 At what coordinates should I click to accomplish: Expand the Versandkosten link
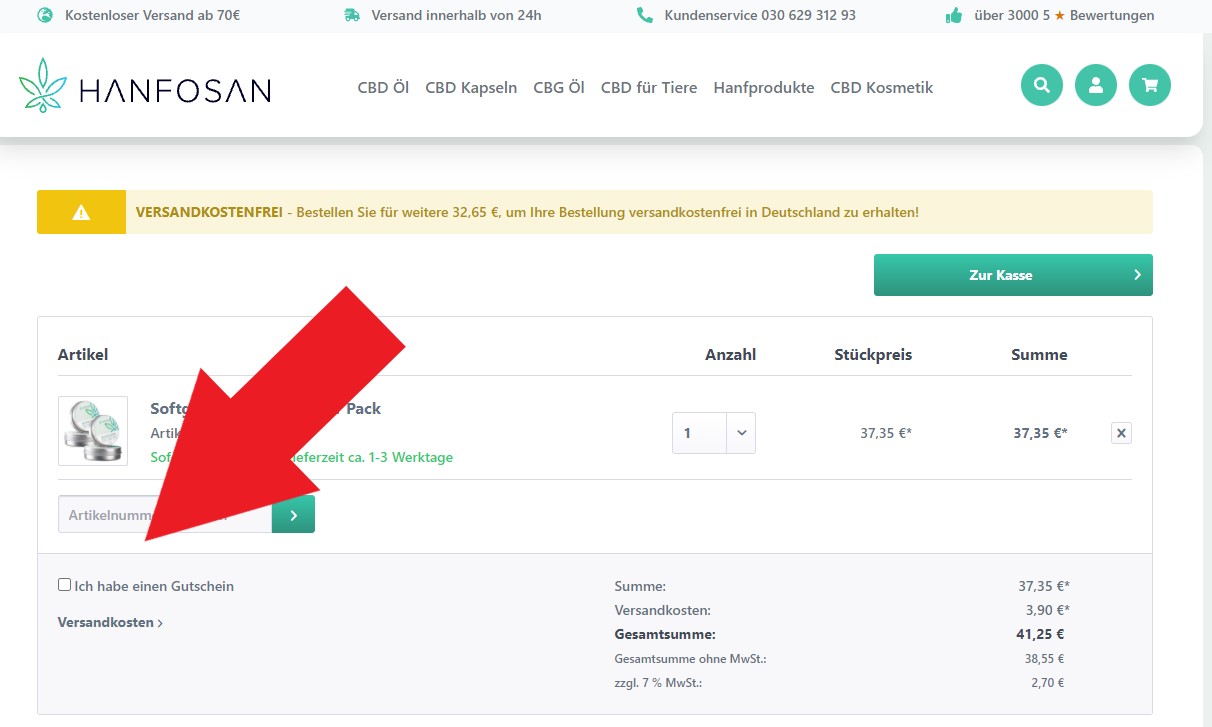click(x=110, y=622)
